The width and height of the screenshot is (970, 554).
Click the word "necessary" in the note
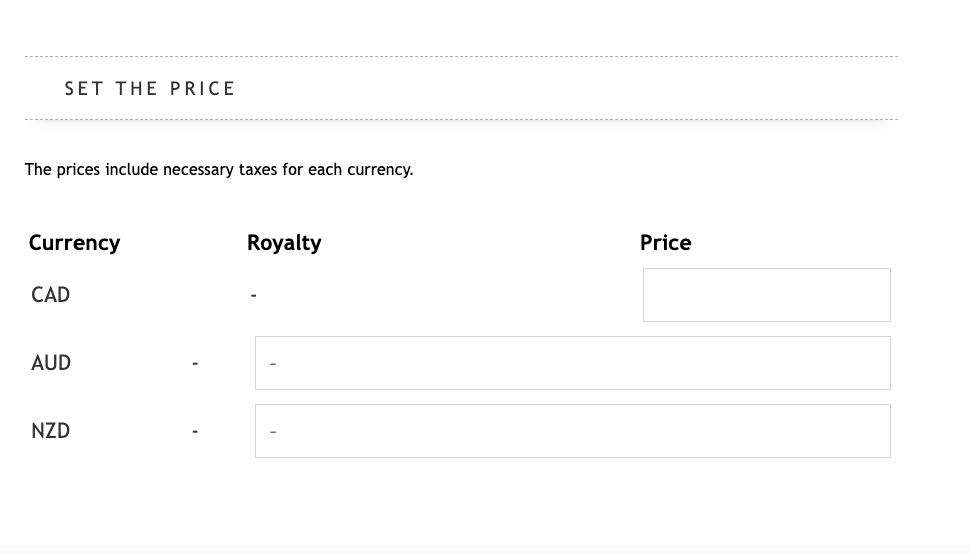pos(198,170)
